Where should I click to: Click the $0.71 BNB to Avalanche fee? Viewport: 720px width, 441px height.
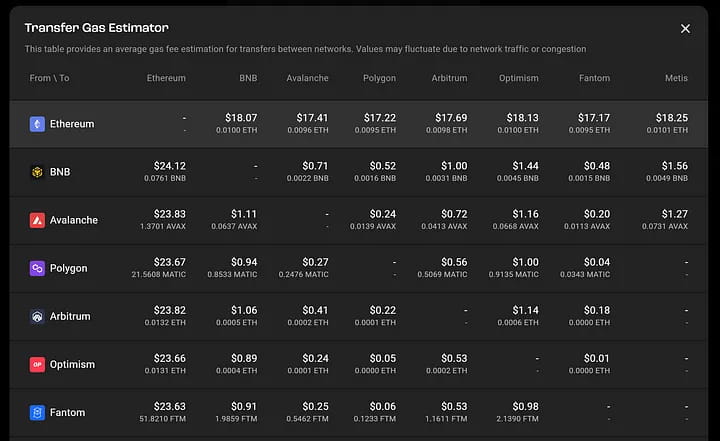(x=315, y=166)
